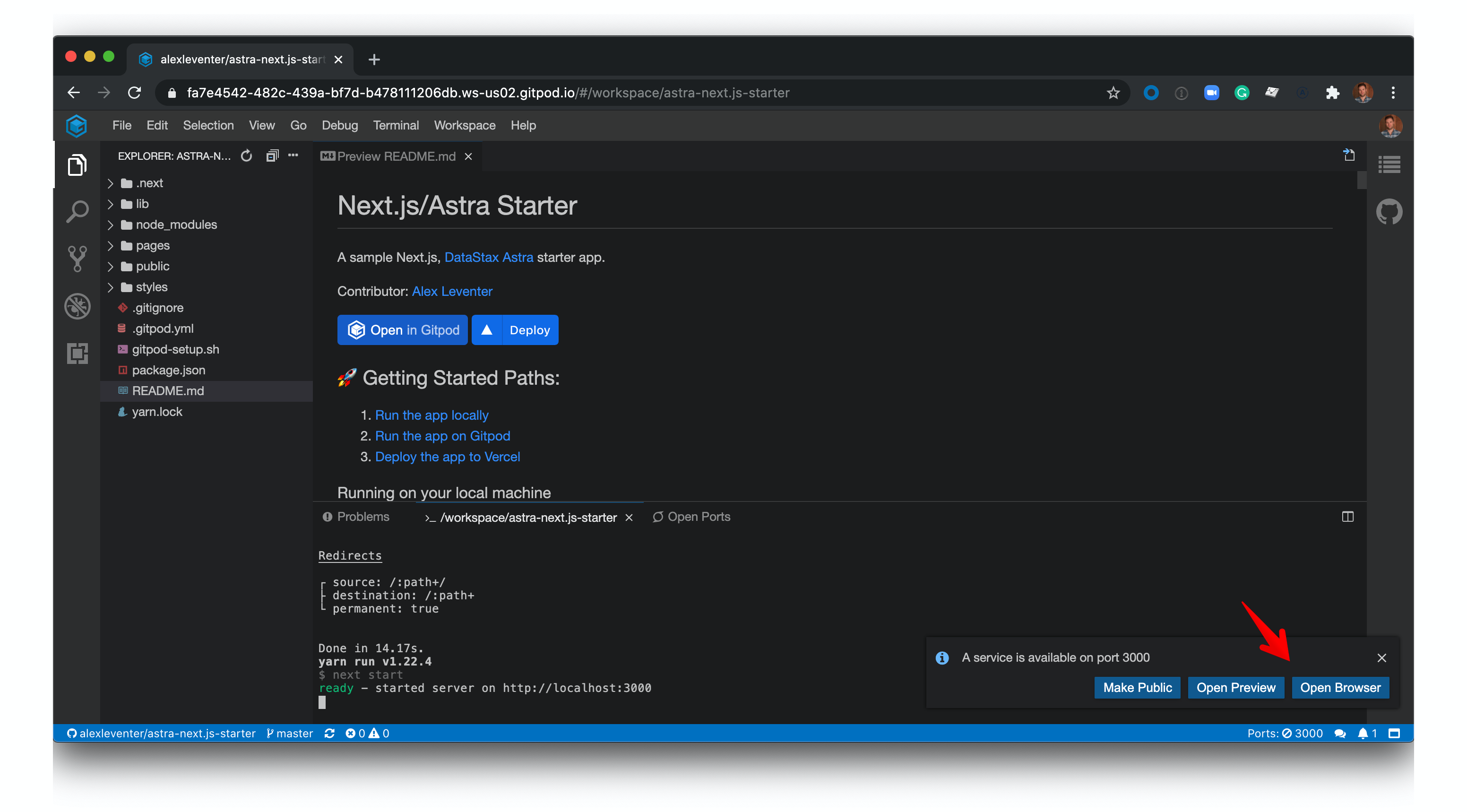The height and width of the screenshot is (812, 1467).
Task: Click the Deploy button
Action: tap(515, 330)
